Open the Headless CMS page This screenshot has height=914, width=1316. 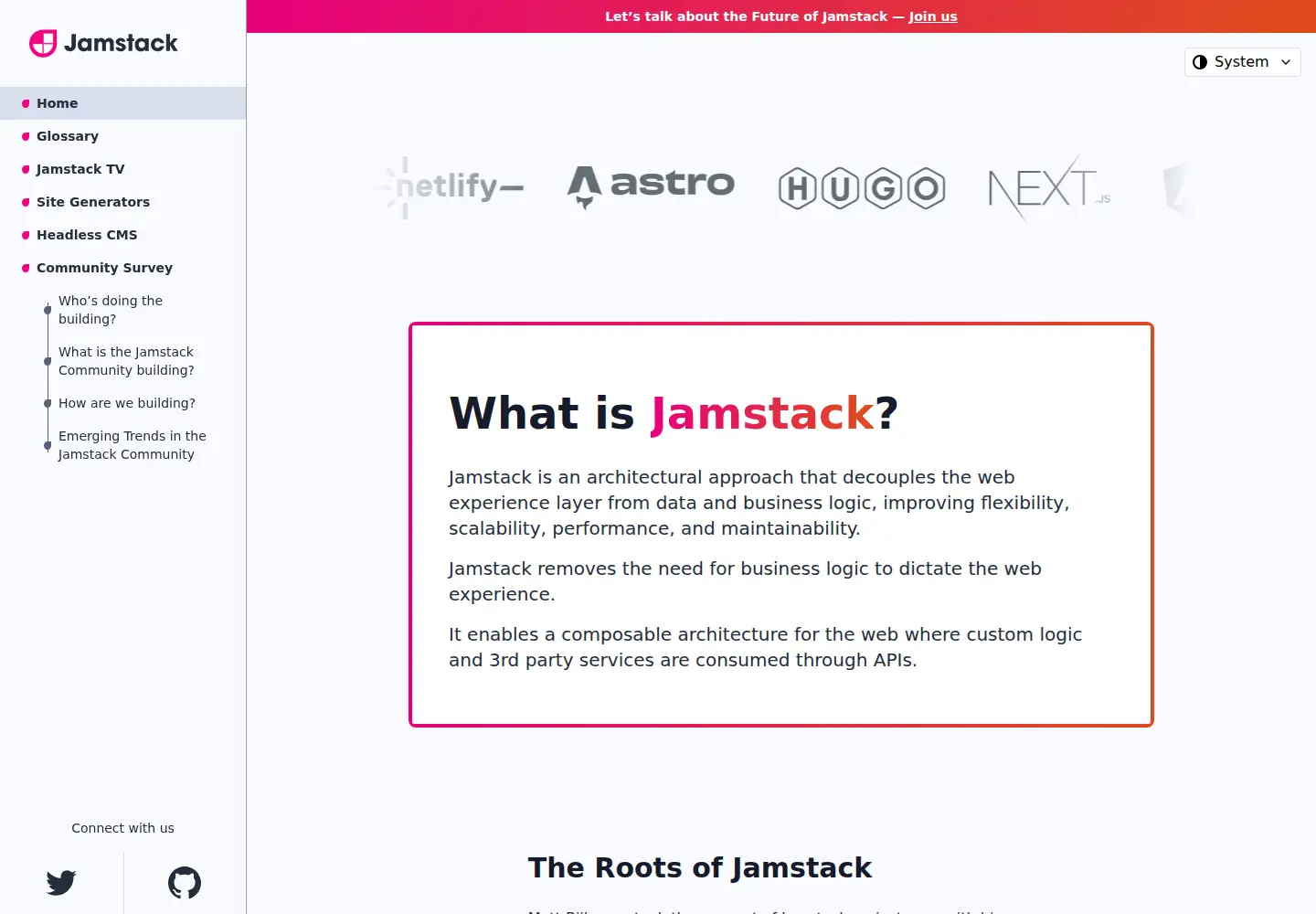(87, 235)
